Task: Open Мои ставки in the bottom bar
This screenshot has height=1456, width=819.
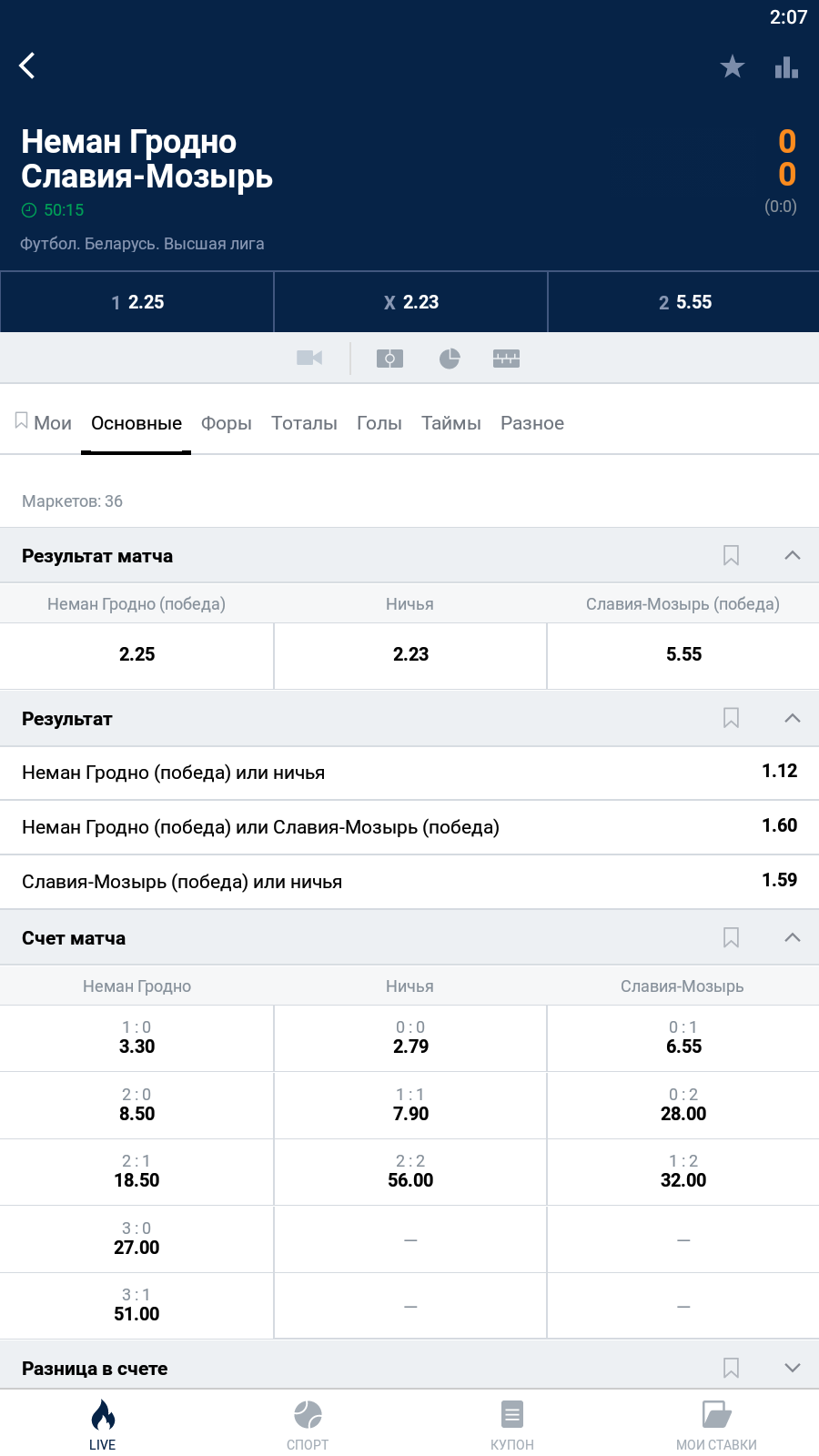Action: coord(716,1425)
